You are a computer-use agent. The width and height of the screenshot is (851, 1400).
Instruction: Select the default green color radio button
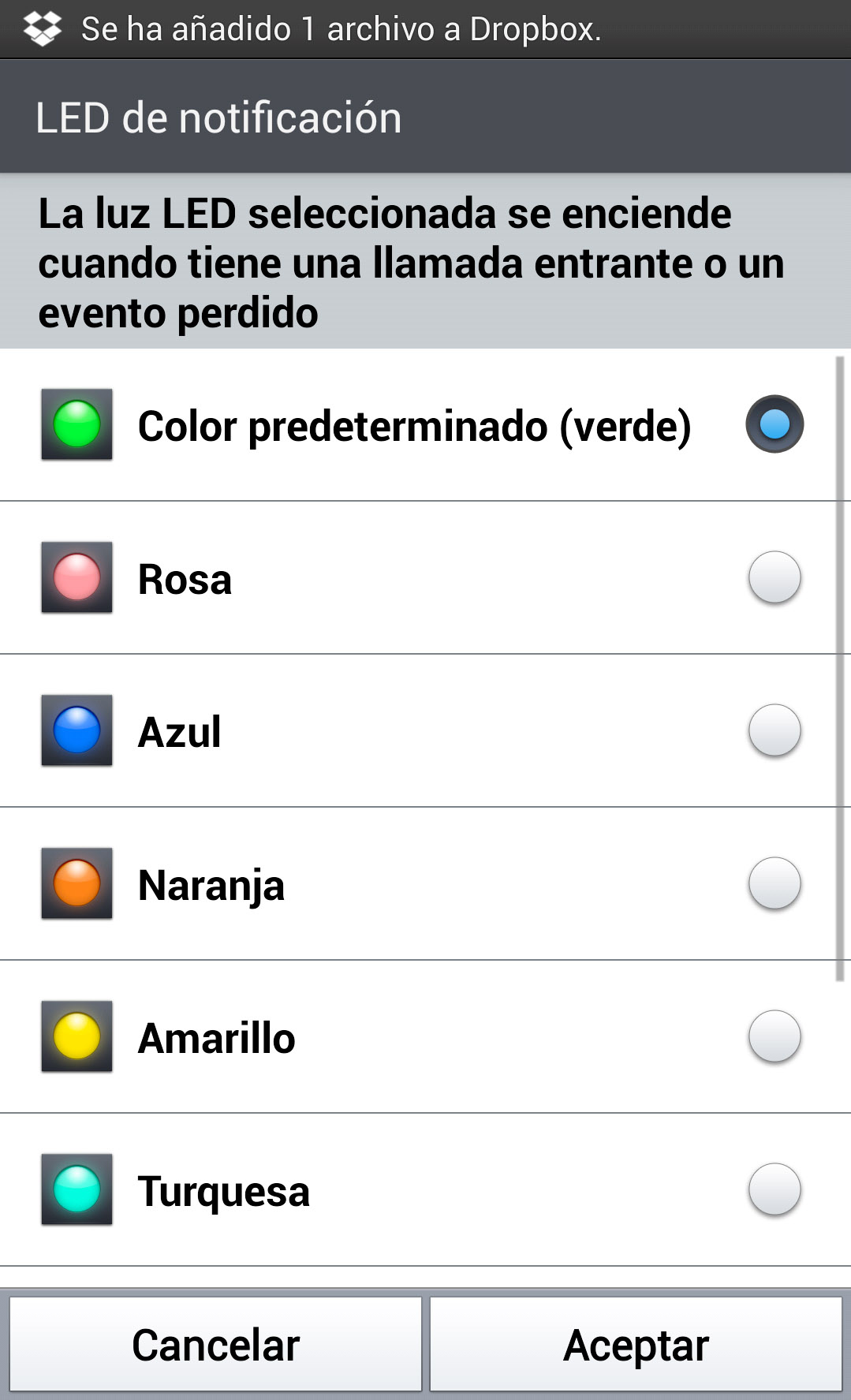coord(774,424)
